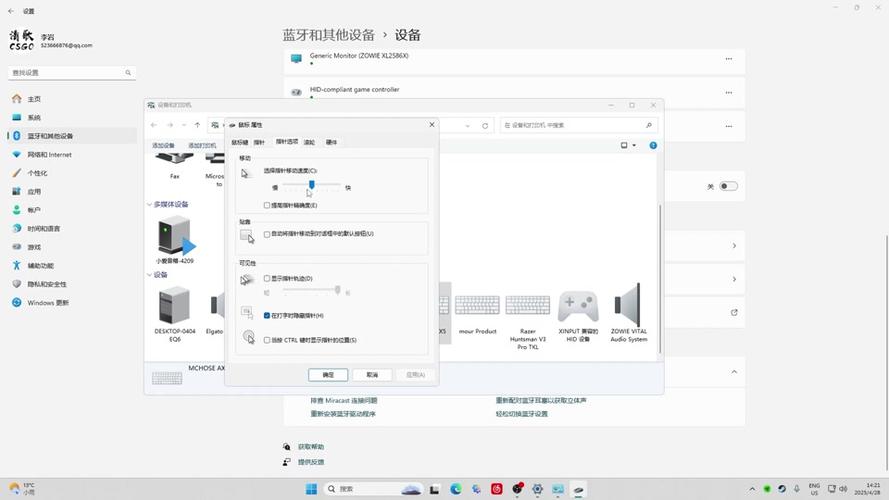Enable 显示指针轨迹 checkbox

[267, 278]
